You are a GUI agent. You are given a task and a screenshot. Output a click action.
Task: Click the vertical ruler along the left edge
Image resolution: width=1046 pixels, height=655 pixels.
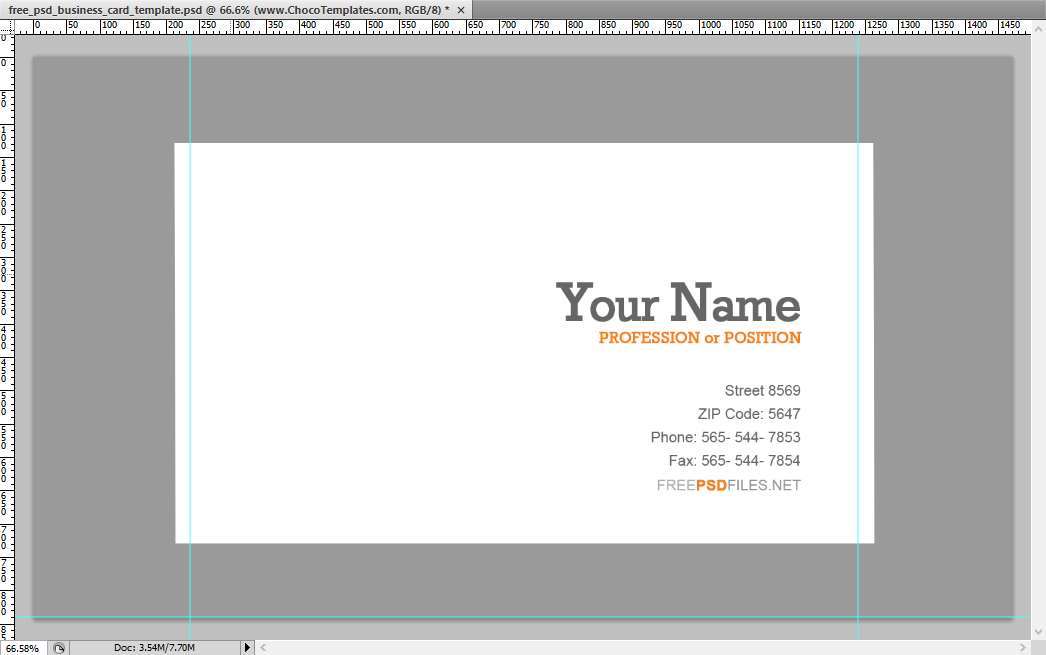7,337
